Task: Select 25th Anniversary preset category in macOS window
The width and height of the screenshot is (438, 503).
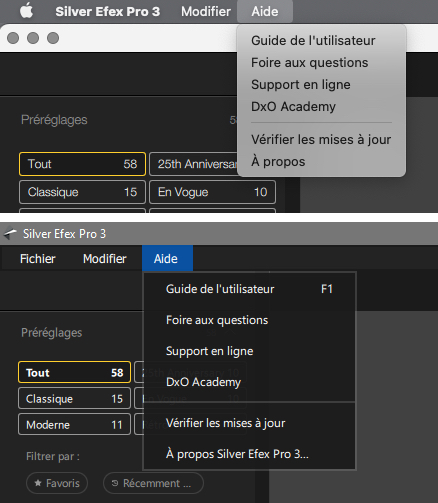Action: coord(193,164)
